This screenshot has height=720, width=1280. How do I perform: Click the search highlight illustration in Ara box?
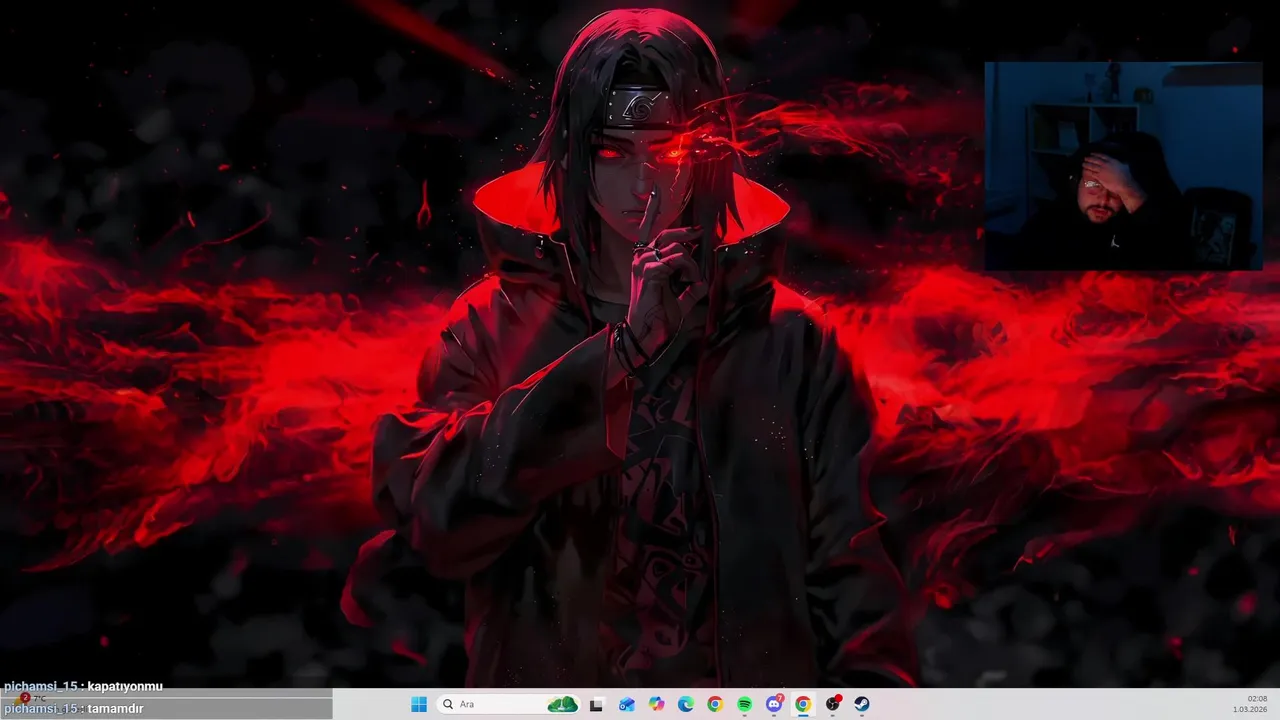point(563,704)
